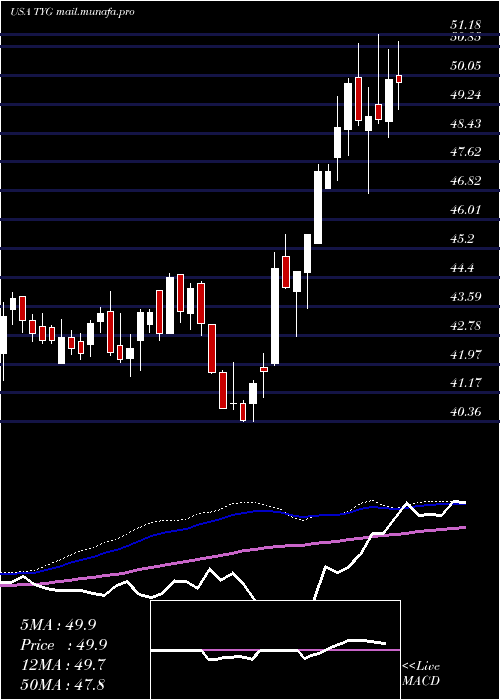Viewport: 500px width, 700px height.
Task: Click the tall white candle spanning 42 to 44.4
Action: point(275,316)
